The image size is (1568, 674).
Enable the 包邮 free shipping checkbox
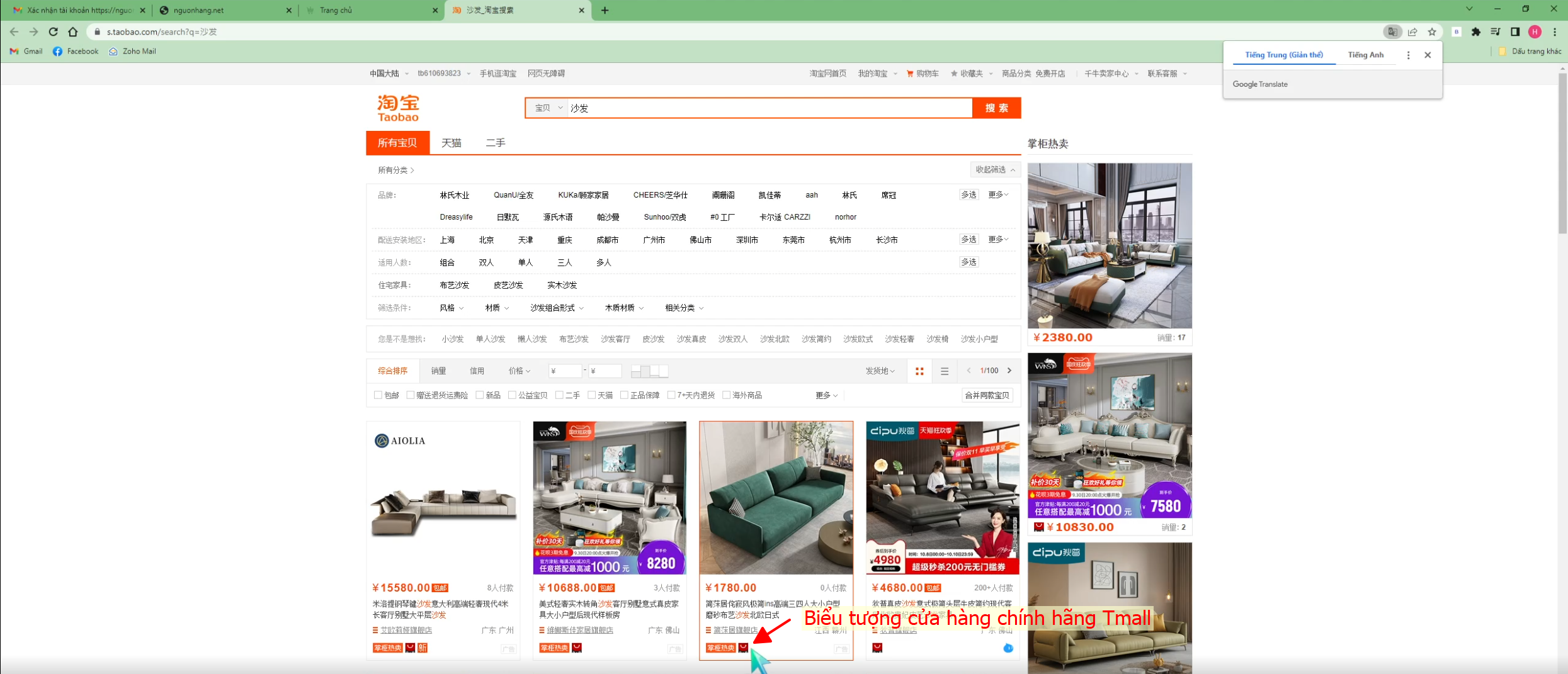[x=378, y=395]
